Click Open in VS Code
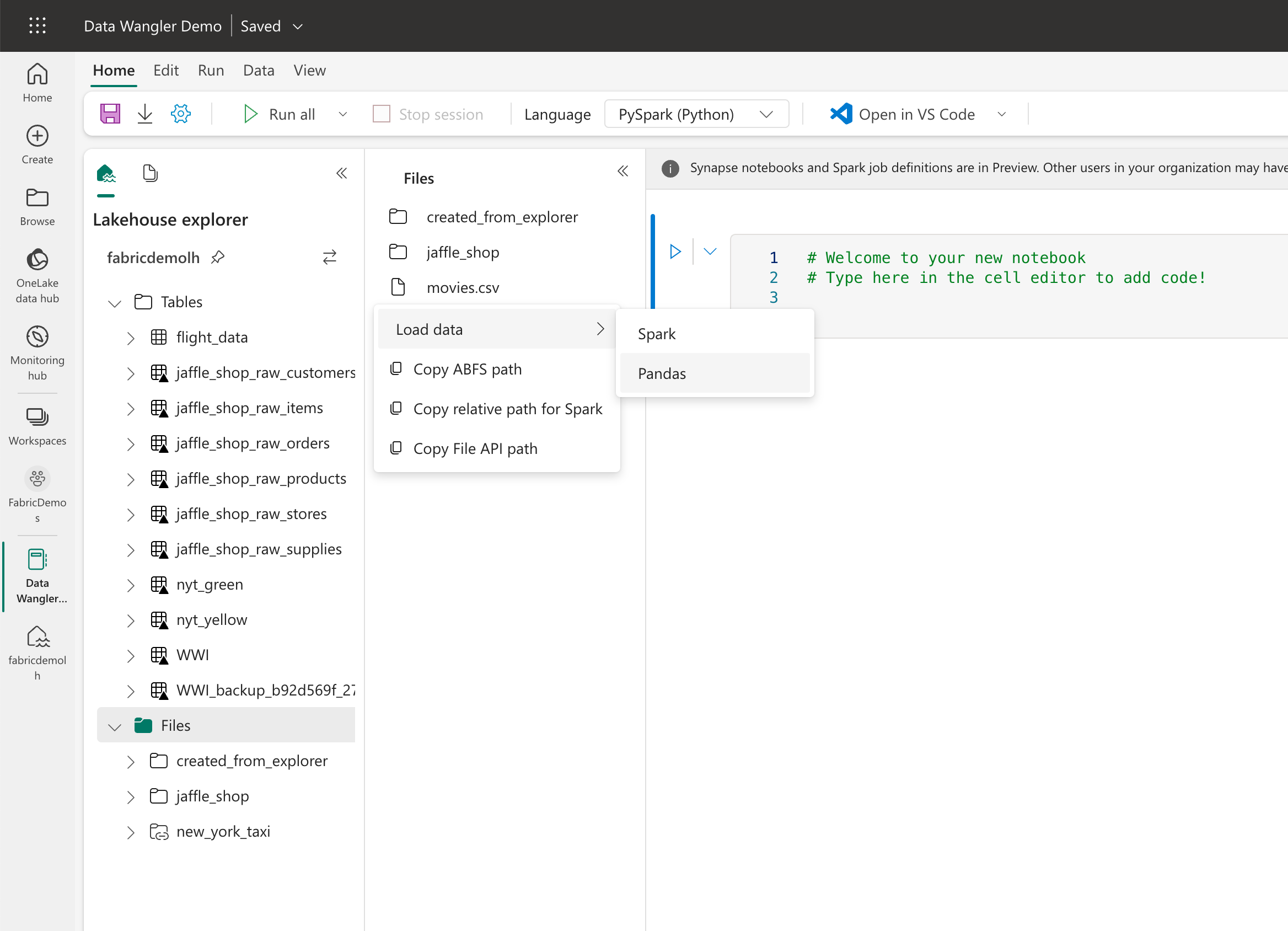1288x931 pixels. tap(916, 114)
